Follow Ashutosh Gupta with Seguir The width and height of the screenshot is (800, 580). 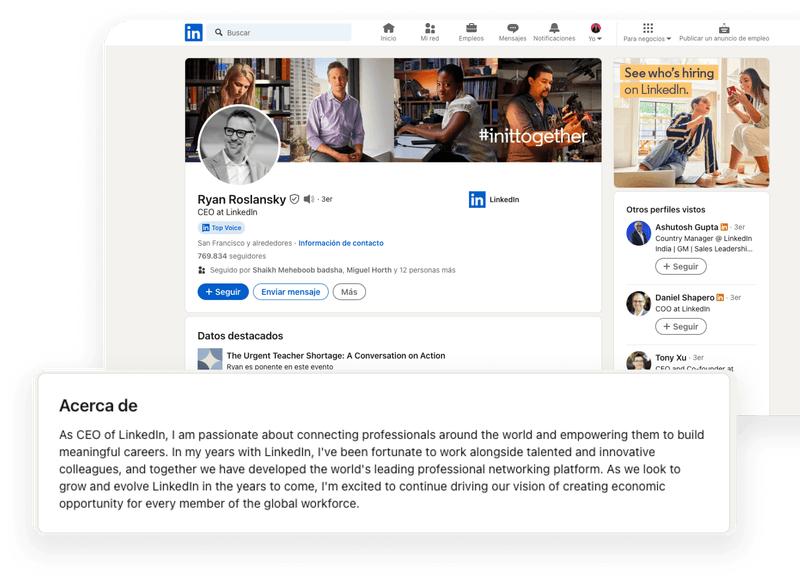click(x=681, y=266)
